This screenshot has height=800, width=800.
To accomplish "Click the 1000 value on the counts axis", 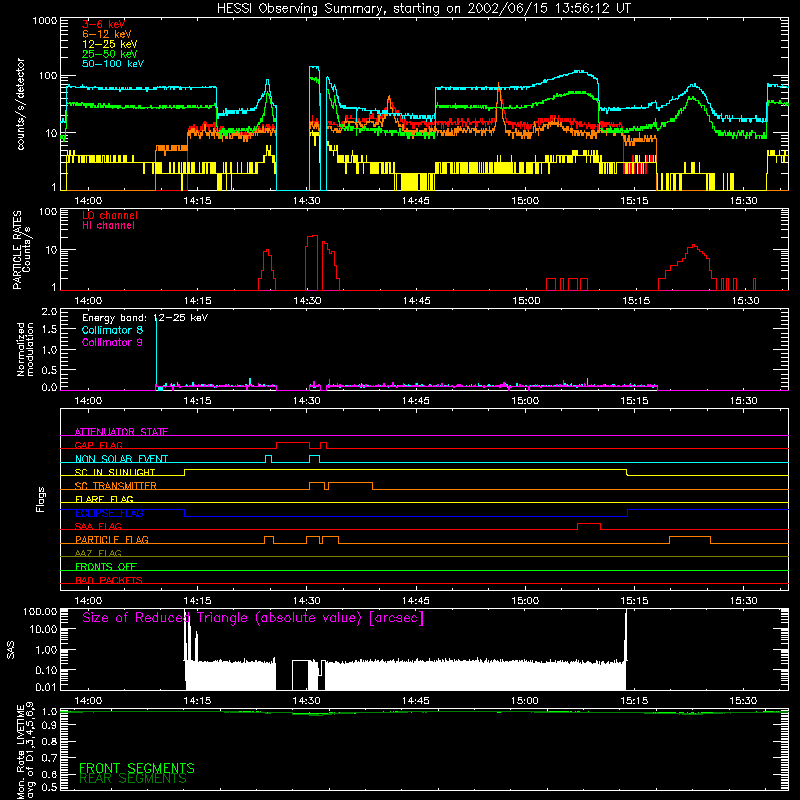I will [45, 21].
